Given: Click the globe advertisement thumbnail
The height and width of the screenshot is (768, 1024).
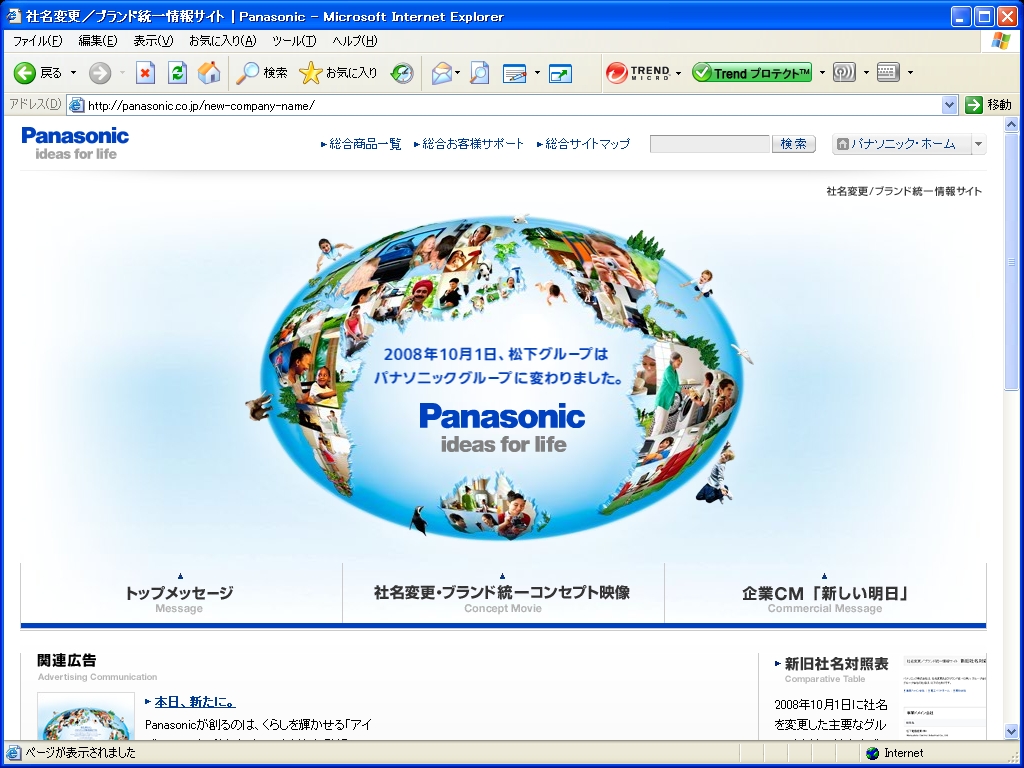Looking at the screenshot, I should coord(86,716).
